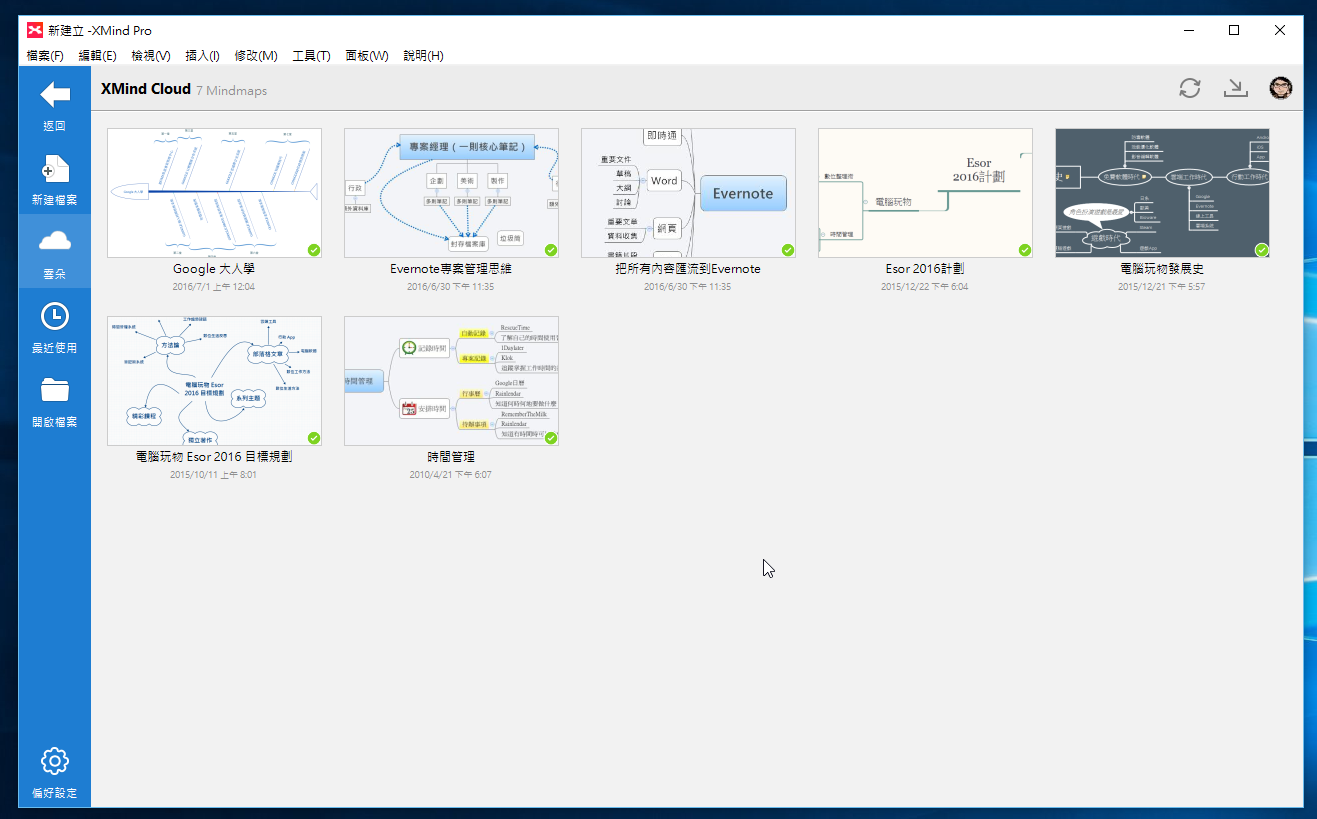
Task: Click the 開啟檔案 folder icon
Action: tap(54, 390)
